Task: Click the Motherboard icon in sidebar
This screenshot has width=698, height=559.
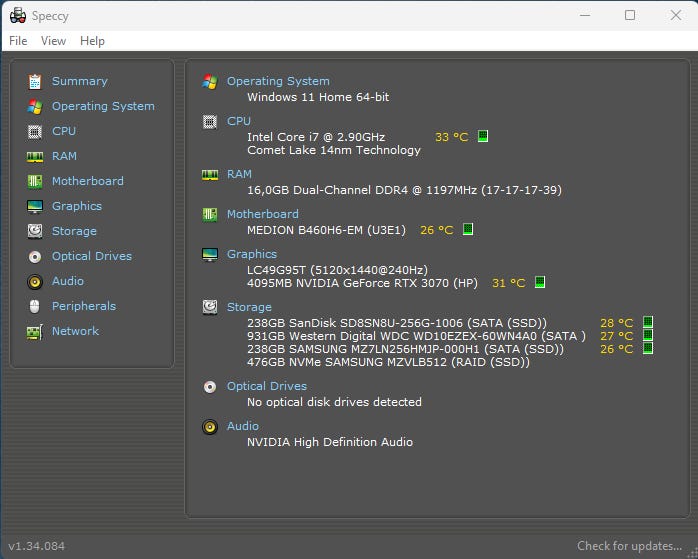Action: 35,182
